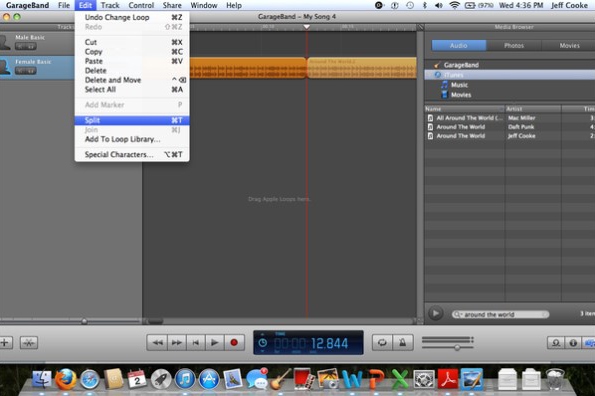This screenshot has width=595, height=396.
Task: Open the volume status menu icon
Action: pos(439,5)
